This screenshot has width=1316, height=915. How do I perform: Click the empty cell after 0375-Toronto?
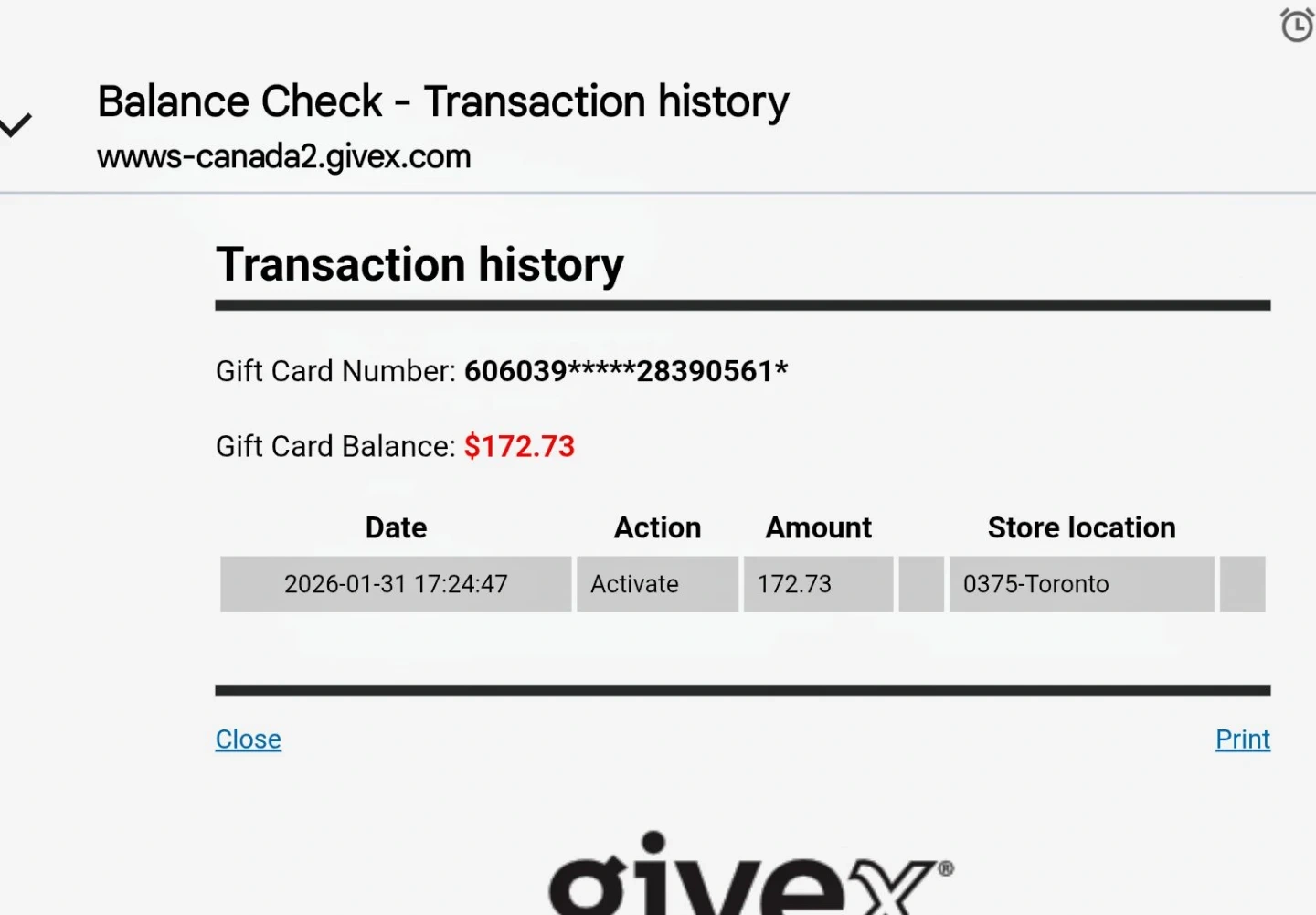[1242, 584]
